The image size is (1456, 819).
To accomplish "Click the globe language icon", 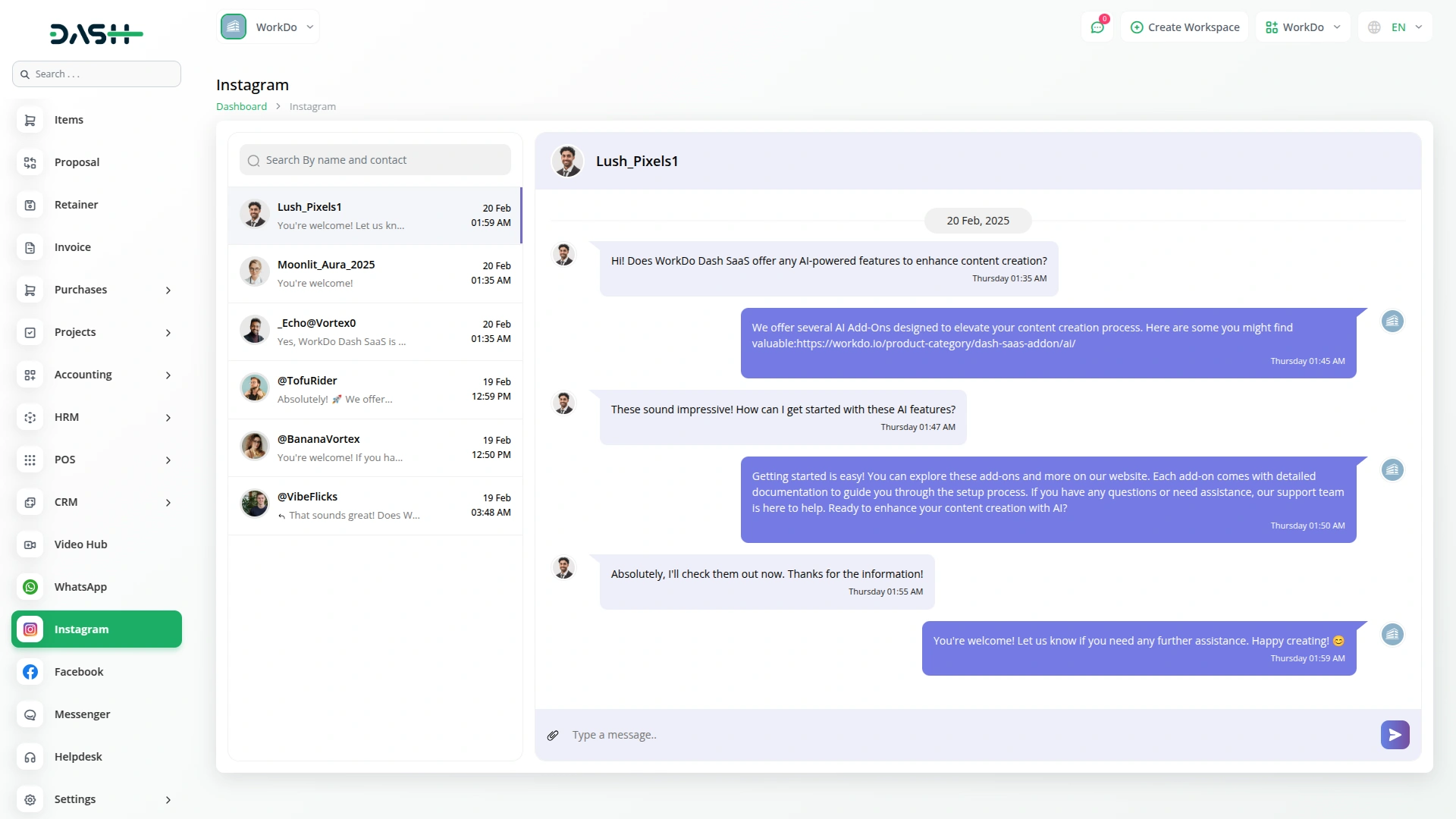I will click(1374, 27).
